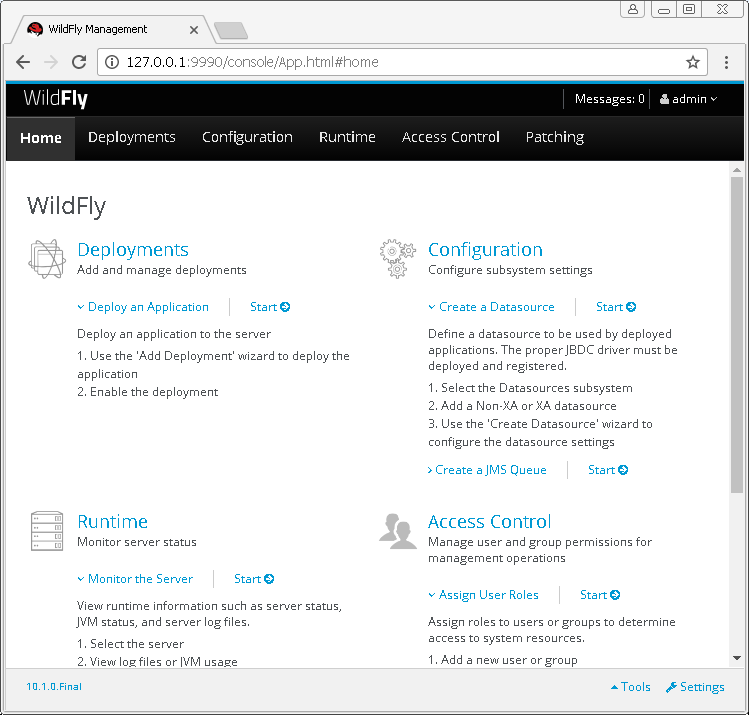Click the text 'Add and manage deployments'

pos(161,270)
